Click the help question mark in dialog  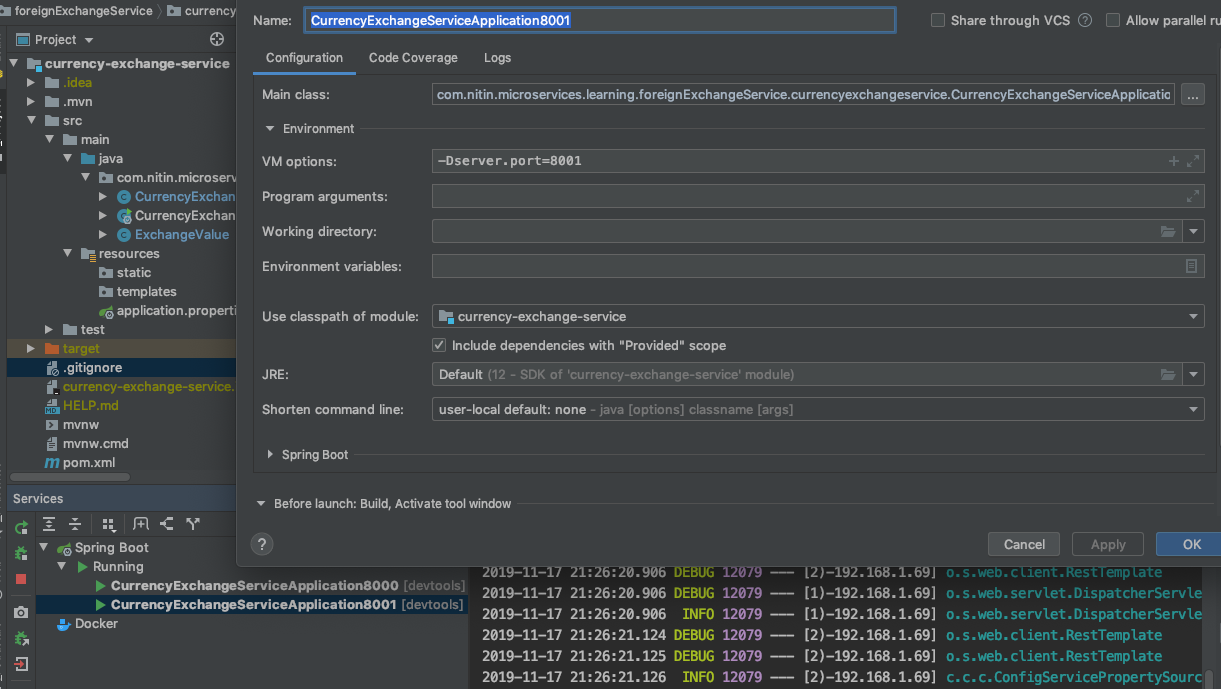[262, 544]
